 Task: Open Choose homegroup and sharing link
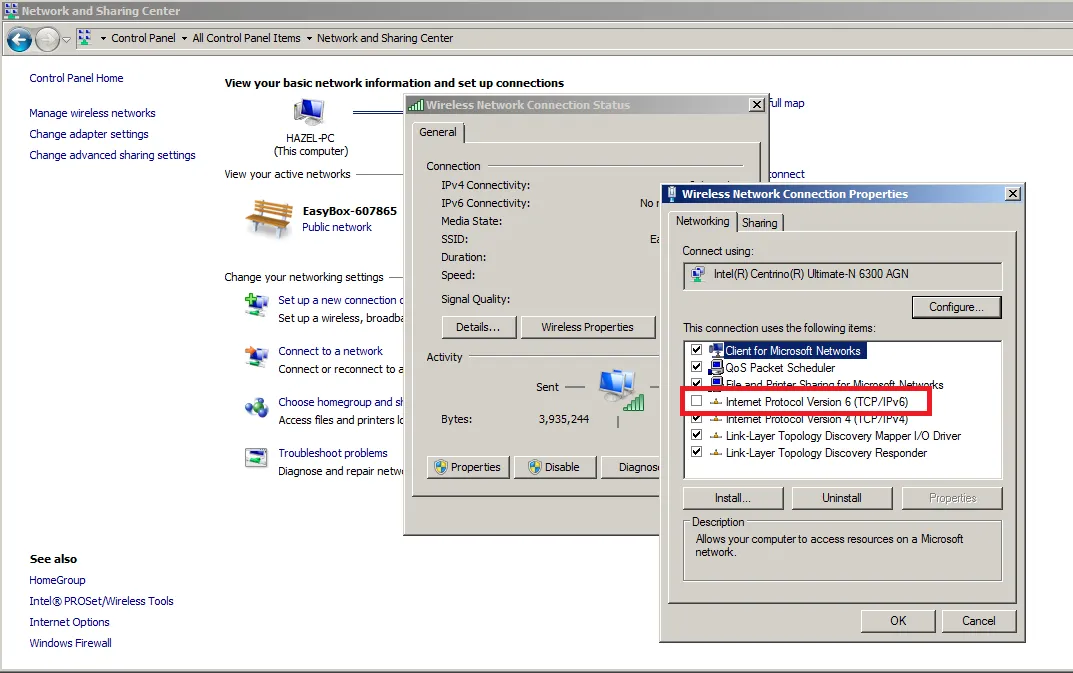click(x=340, y=402)
